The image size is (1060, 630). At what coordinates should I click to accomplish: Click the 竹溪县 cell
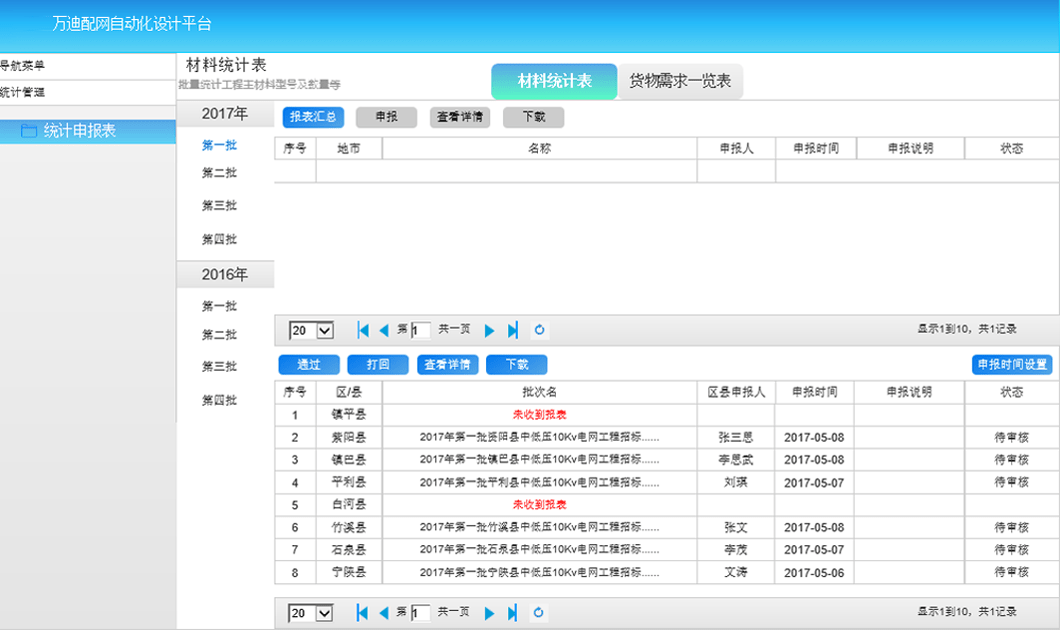pos(349,527)
